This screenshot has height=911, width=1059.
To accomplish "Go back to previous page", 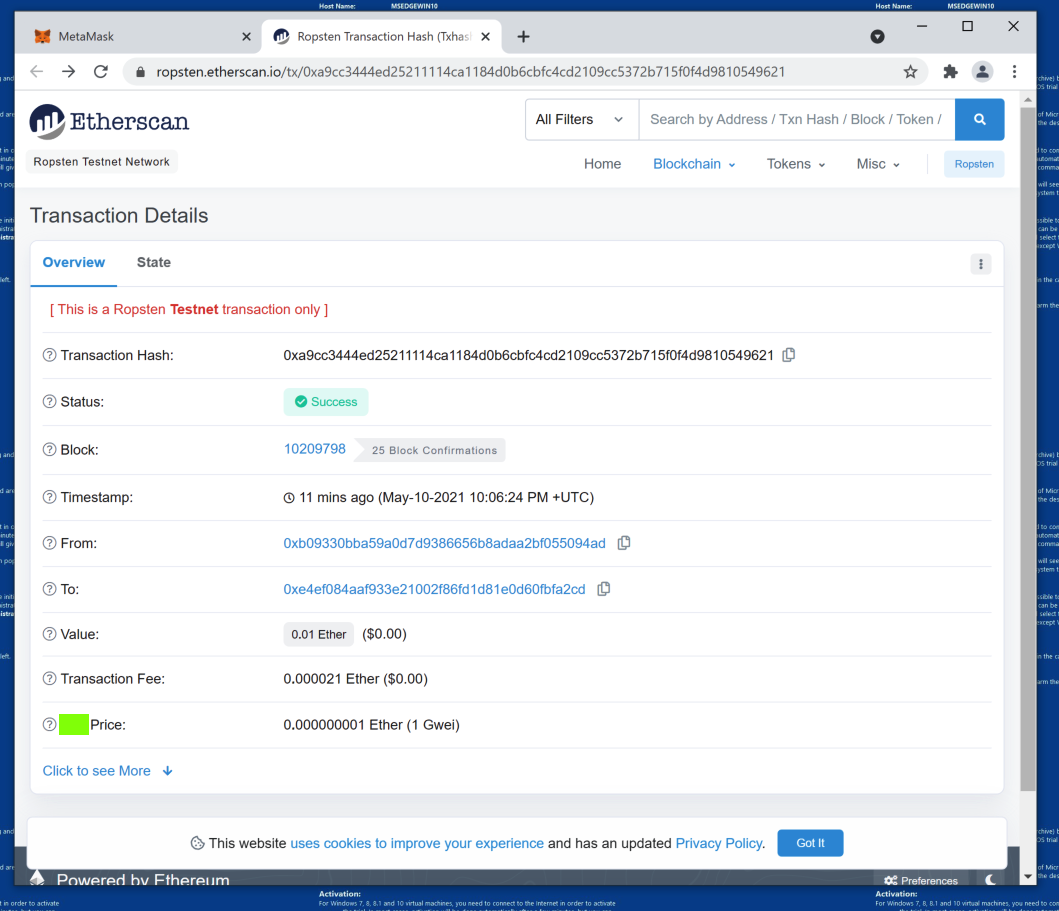I will point(36,72).
